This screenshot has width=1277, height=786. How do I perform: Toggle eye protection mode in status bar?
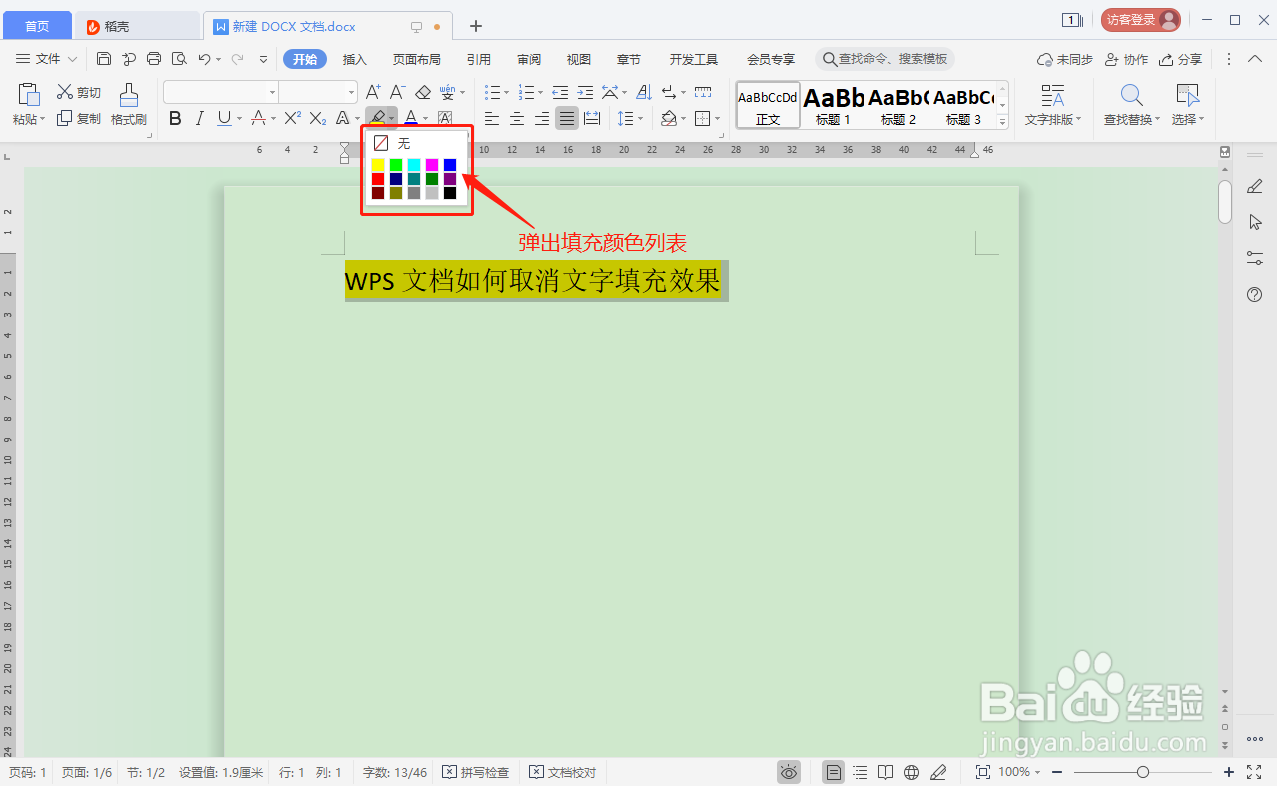[x=789, y=772]
